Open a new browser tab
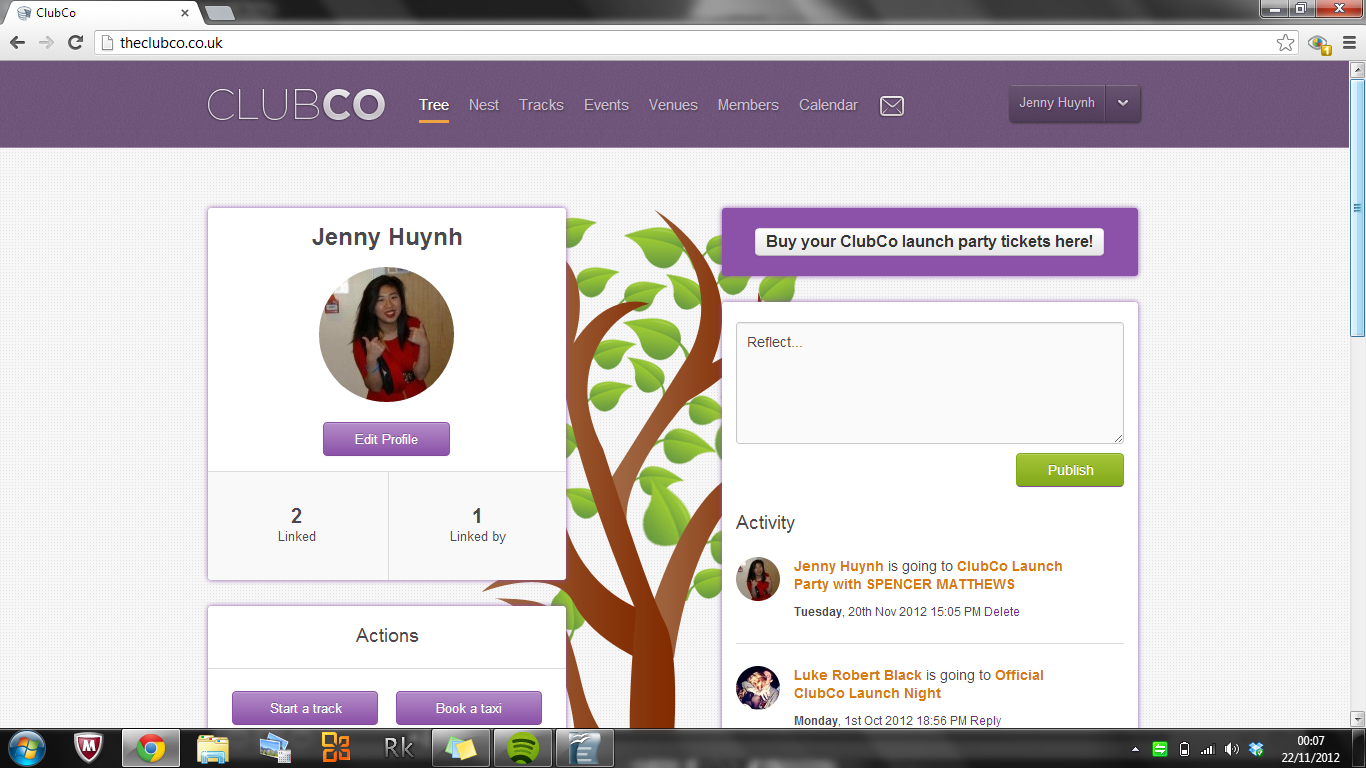1366x768 pixels. [219, 13]
